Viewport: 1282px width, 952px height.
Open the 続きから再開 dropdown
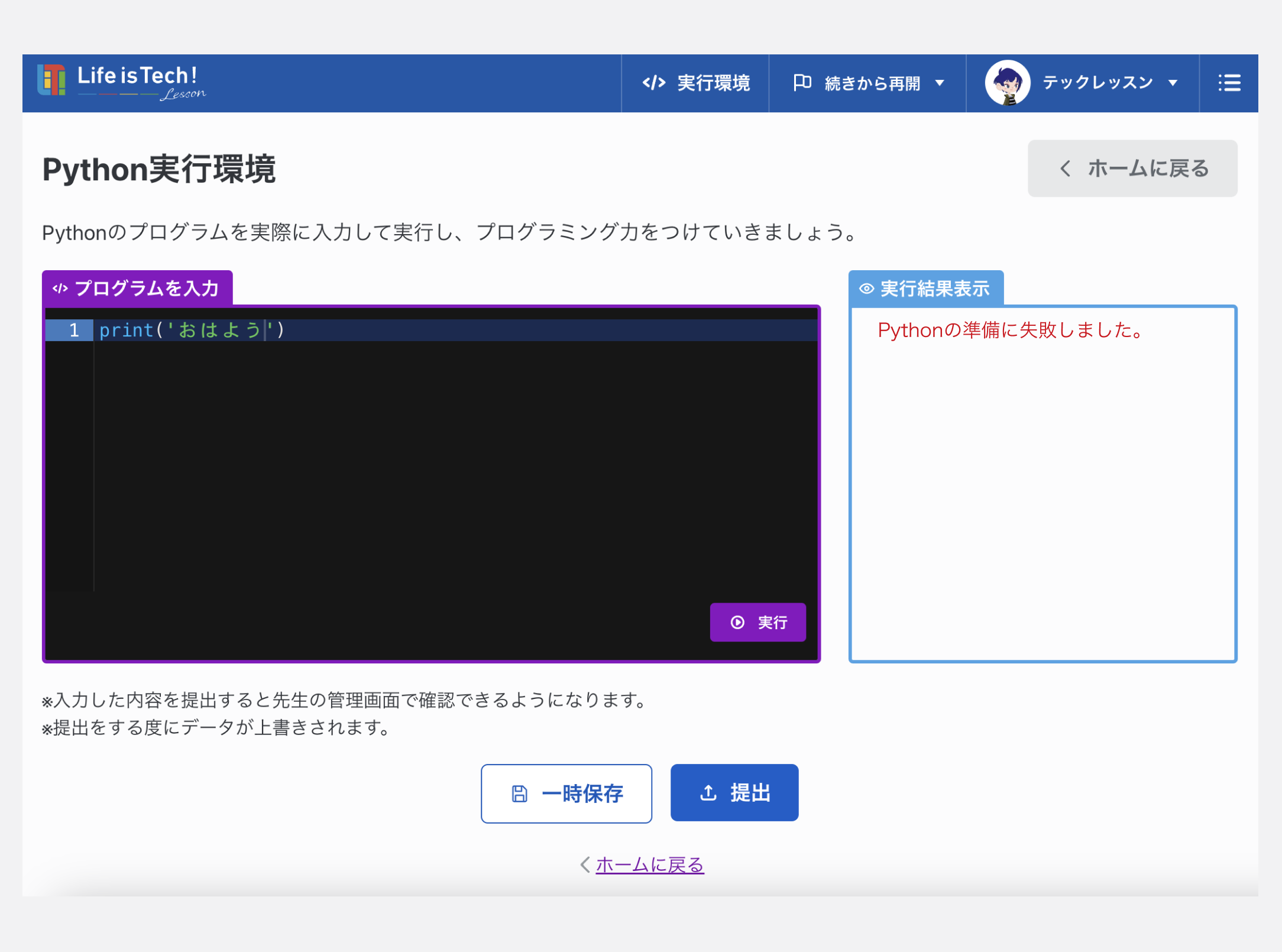coord(867,83)
